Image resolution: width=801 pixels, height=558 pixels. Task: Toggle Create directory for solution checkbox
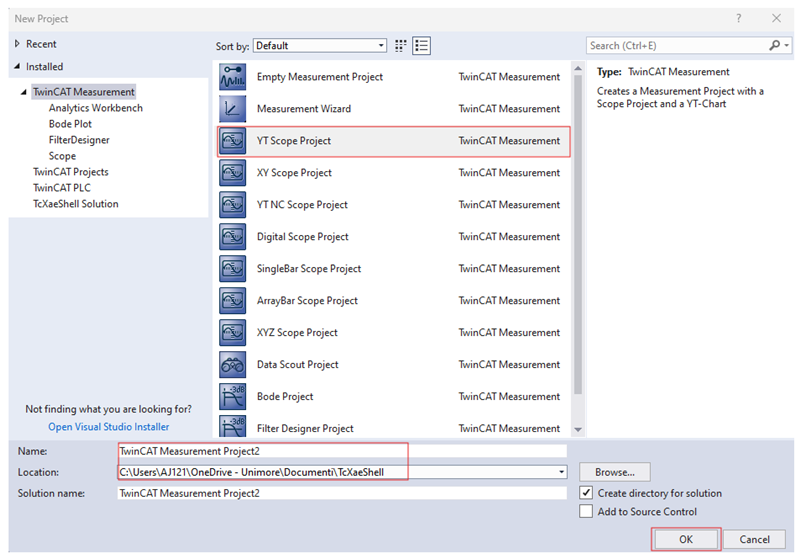586,493
